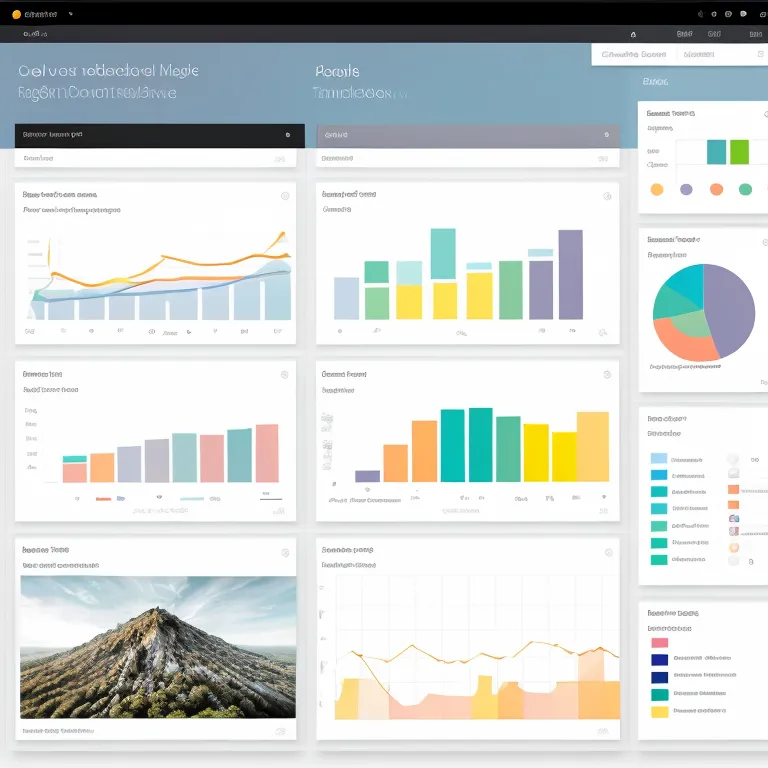This screenshot has width=768, height=768.
Task: Click the pink color swatch in bottom legend
Action: [659, 643]
